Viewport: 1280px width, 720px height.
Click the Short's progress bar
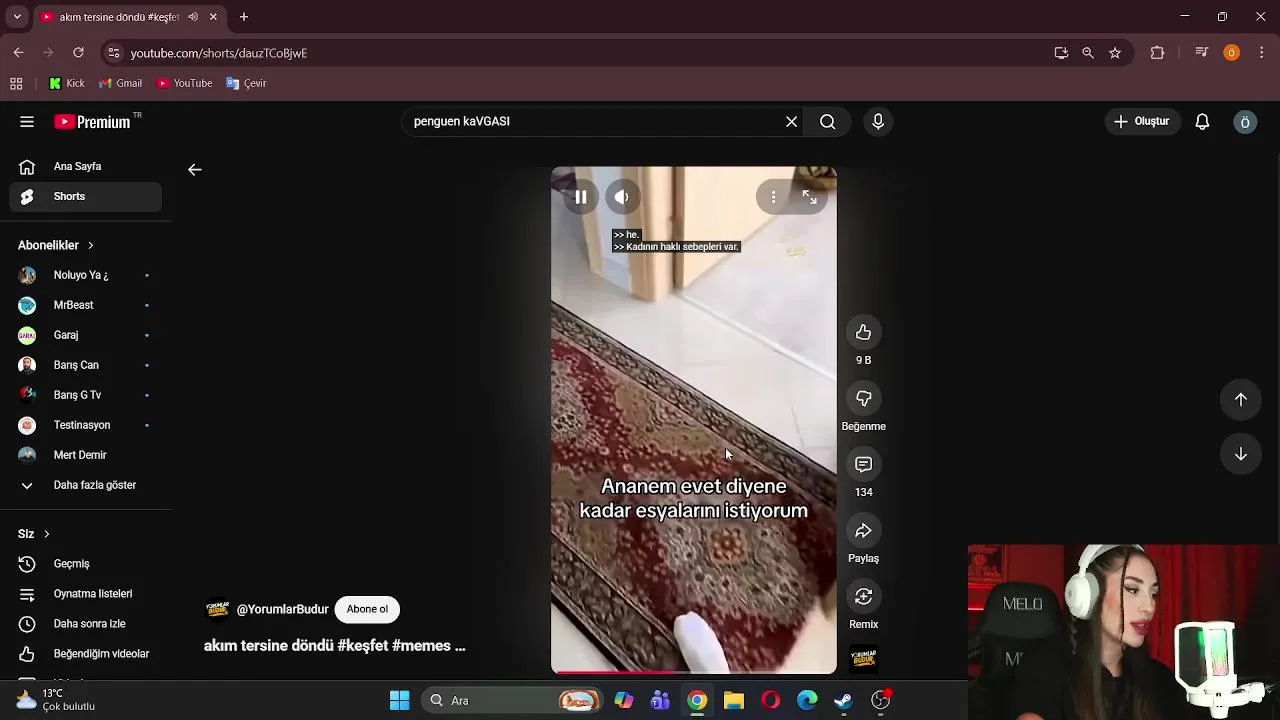694,672
